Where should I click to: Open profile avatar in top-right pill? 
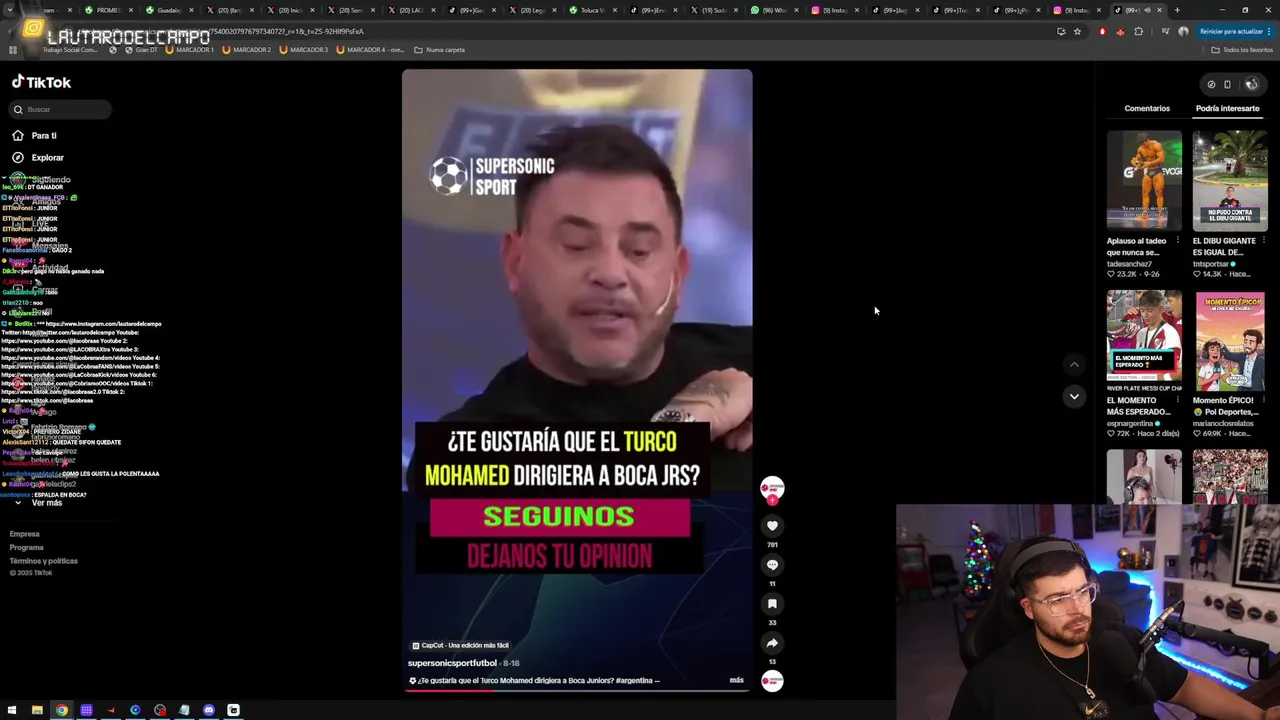[1251, 84]
